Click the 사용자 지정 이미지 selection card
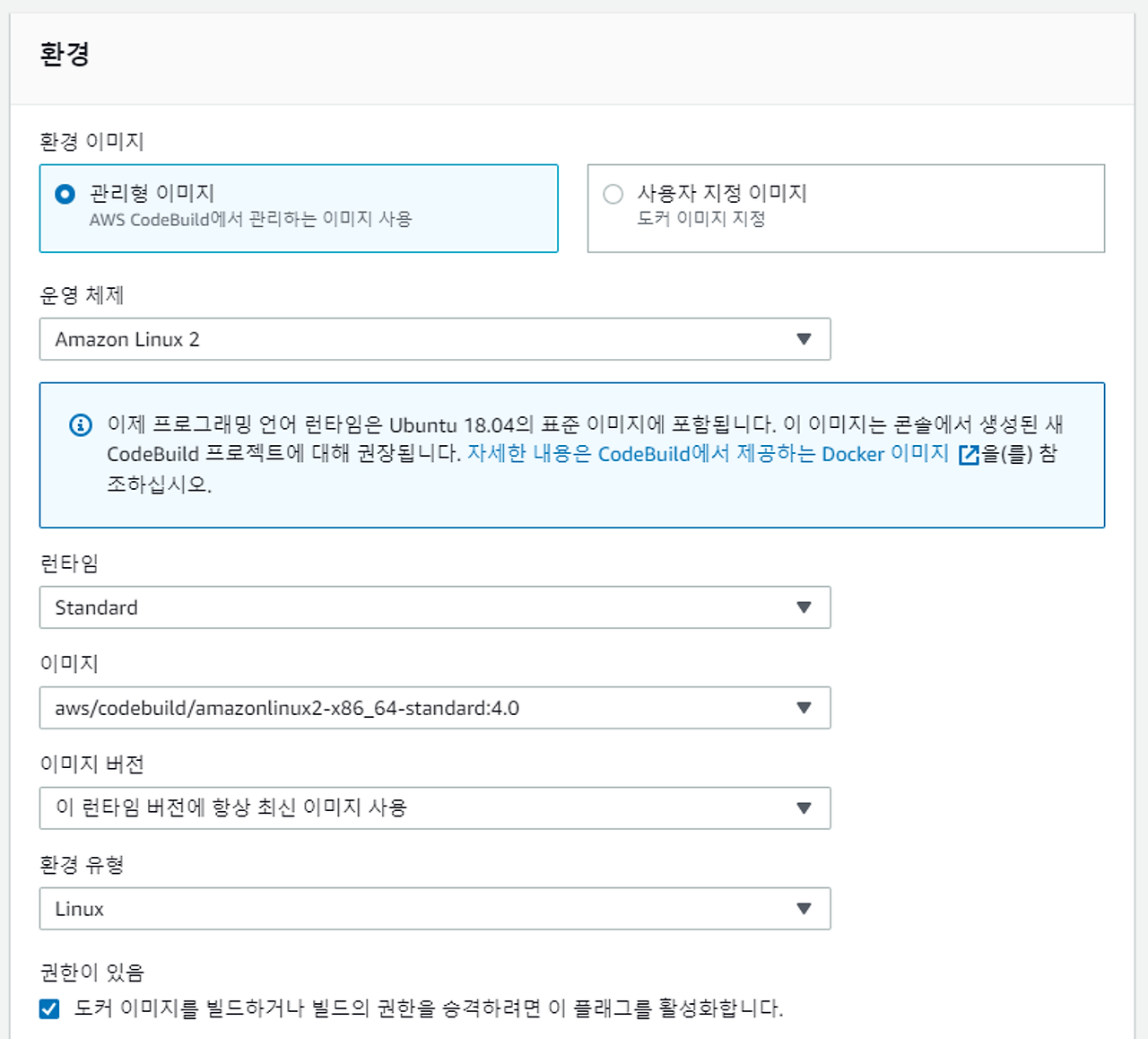 [846, 209]
